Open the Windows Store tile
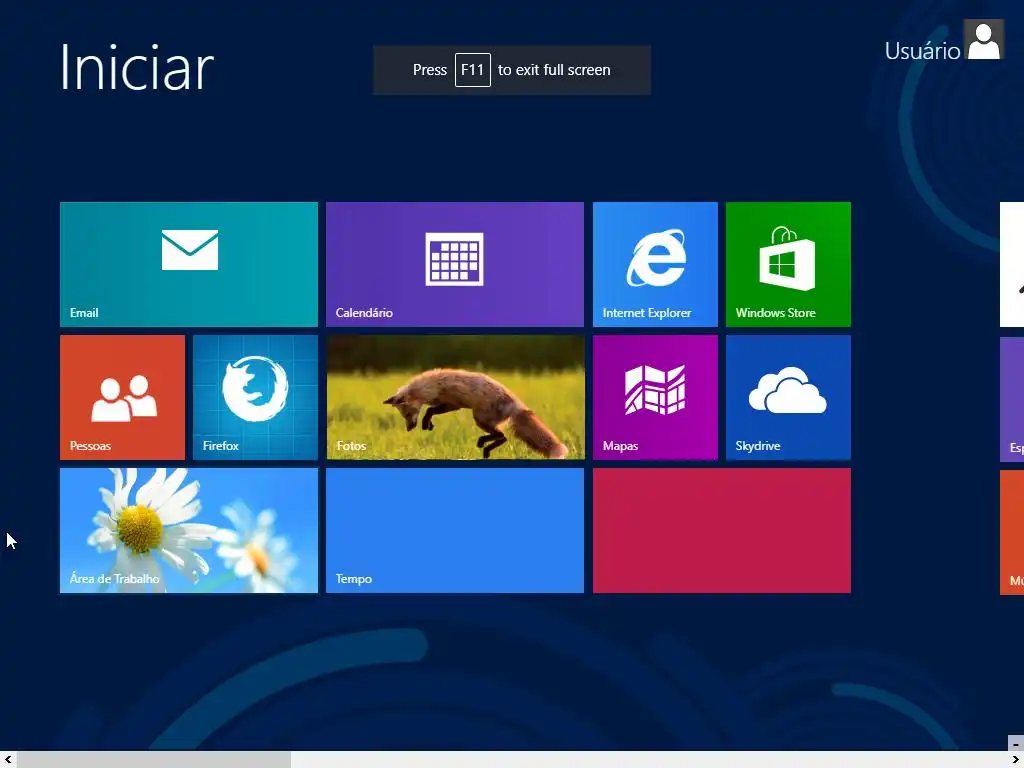 [x=788, y=264]
